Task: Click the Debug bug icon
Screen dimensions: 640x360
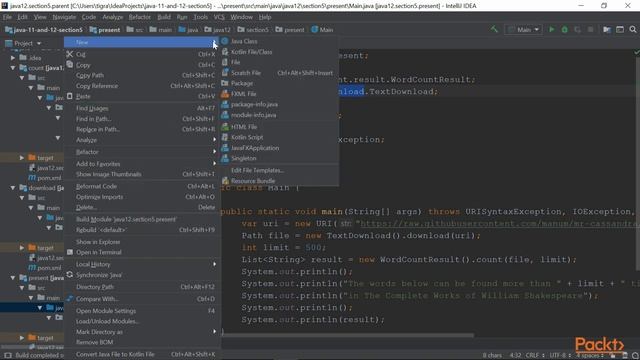Action: coord(564,30)
